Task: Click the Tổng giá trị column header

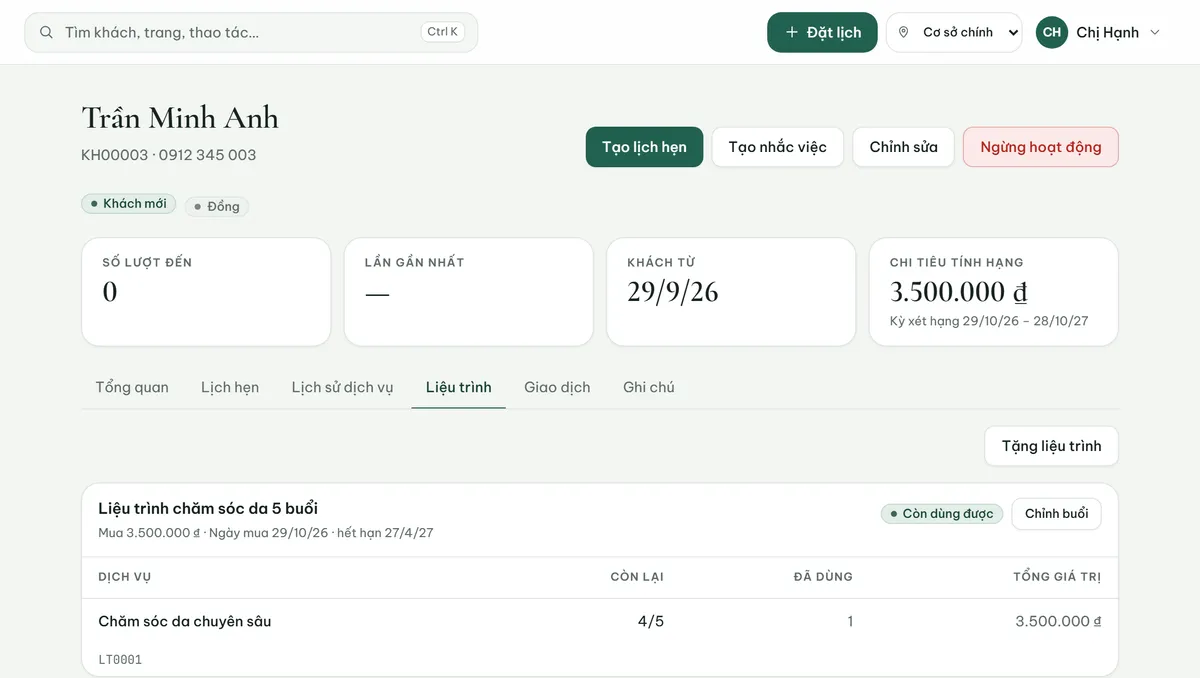Action: click(x=1057, y=577)
